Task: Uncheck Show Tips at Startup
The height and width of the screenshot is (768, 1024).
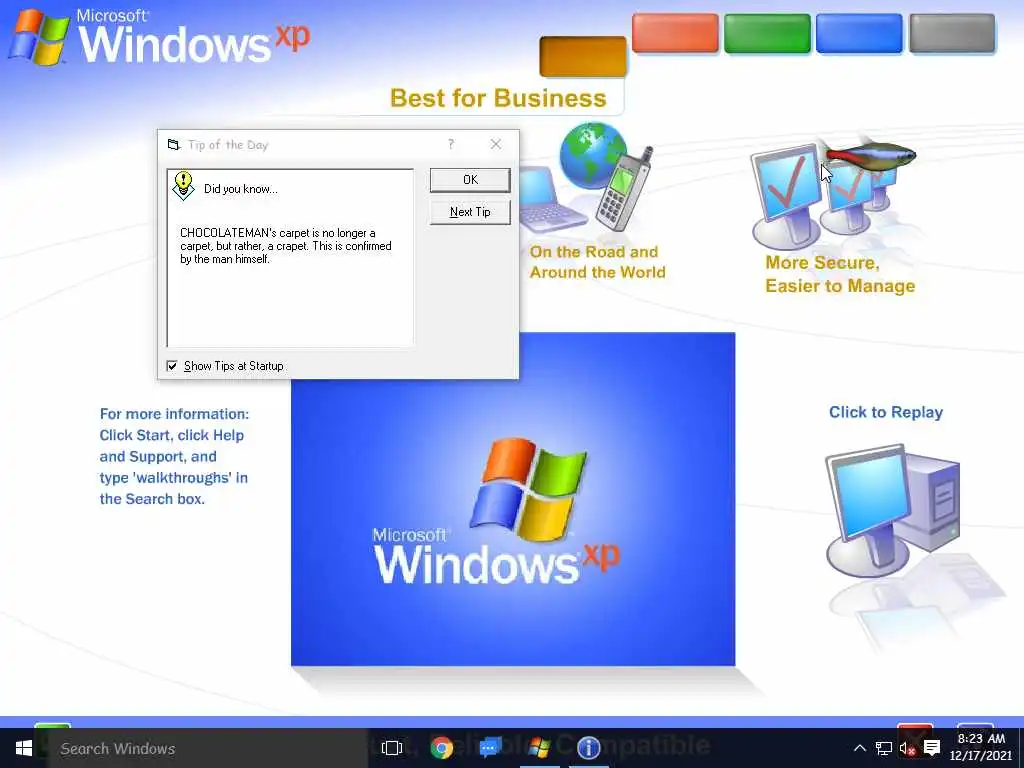Action: tap(172, 366)
